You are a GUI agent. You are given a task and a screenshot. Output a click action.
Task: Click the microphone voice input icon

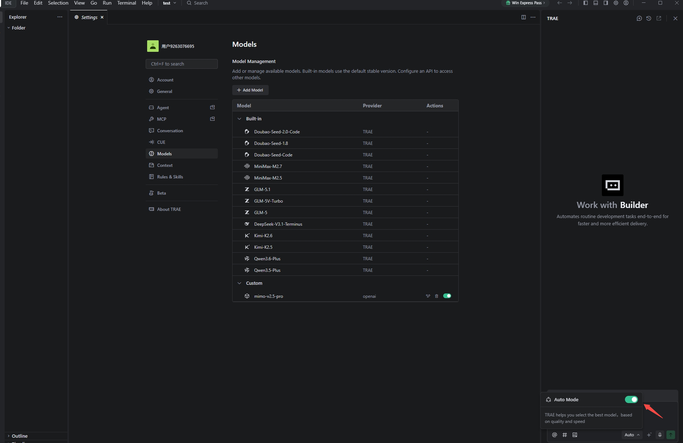[659, 435]
